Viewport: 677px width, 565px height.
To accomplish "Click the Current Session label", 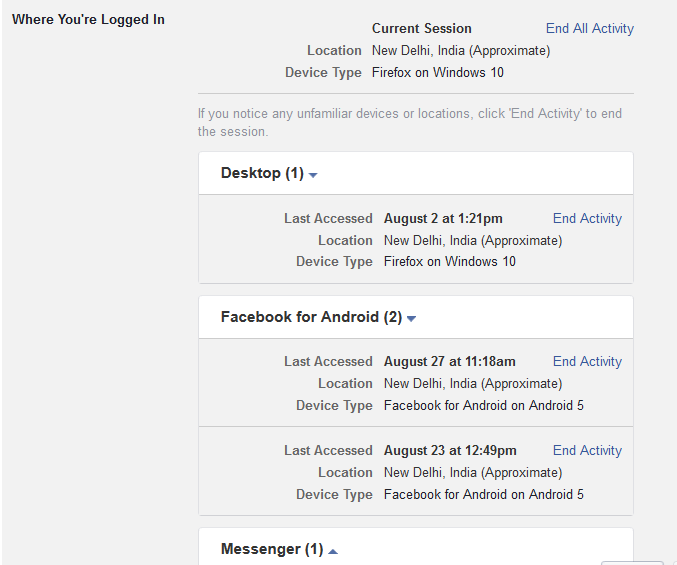I will [x=421, y=28].
